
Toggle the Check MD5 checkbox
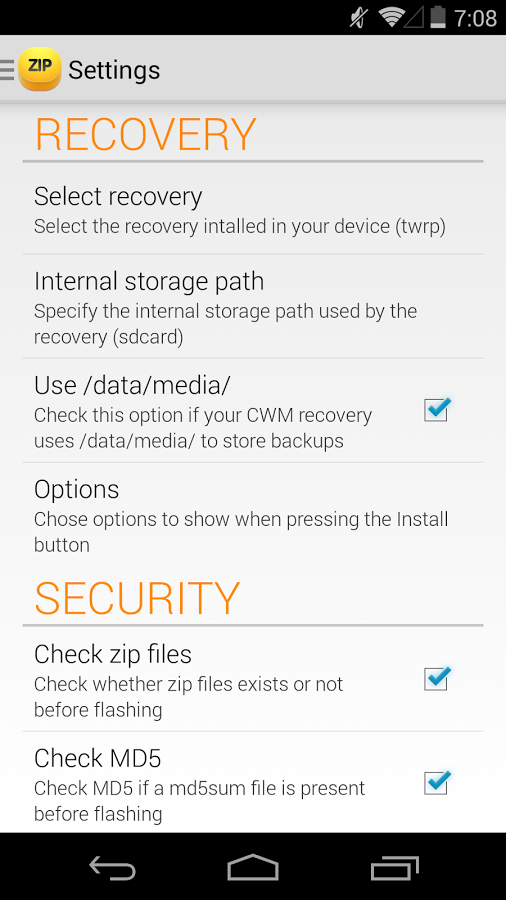pyautogui.click(x=437, y=783)
